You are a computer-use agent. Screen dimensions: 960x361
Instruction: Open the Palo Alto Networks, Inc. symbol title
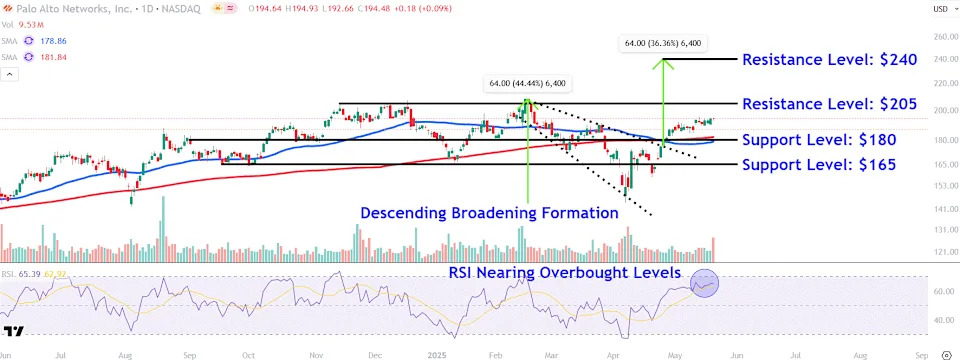[x=107, y=9]
